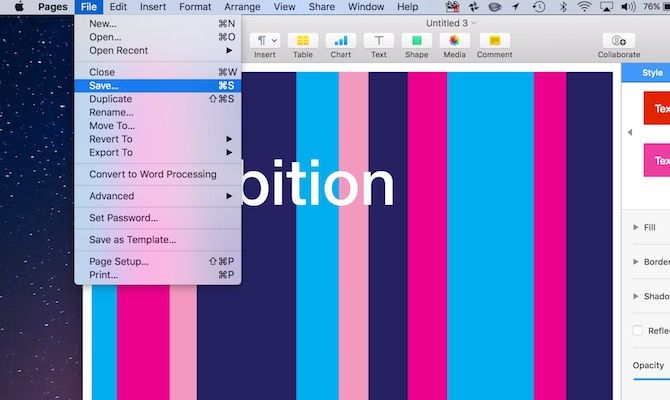This screenshot has height=400, width=670.
Task: Open the Apple menu
Action: (x=19, y=6)
